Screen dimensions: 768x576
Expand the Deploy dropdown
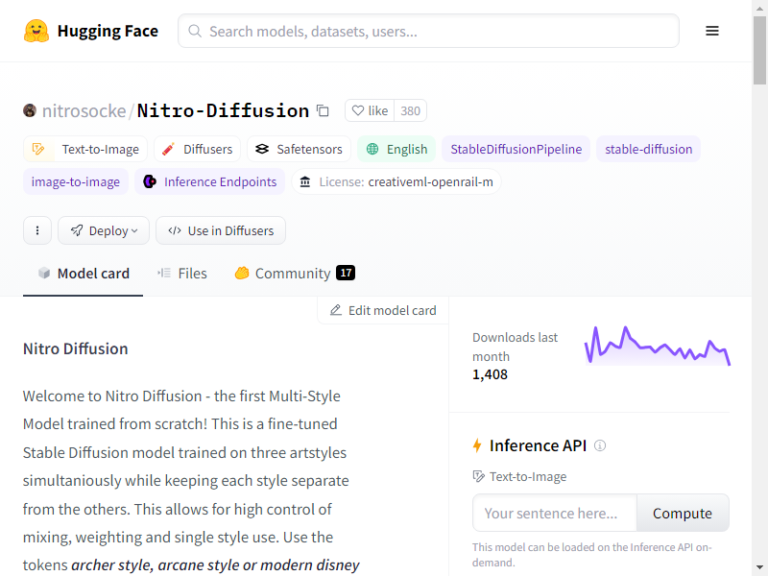point(103,230)
